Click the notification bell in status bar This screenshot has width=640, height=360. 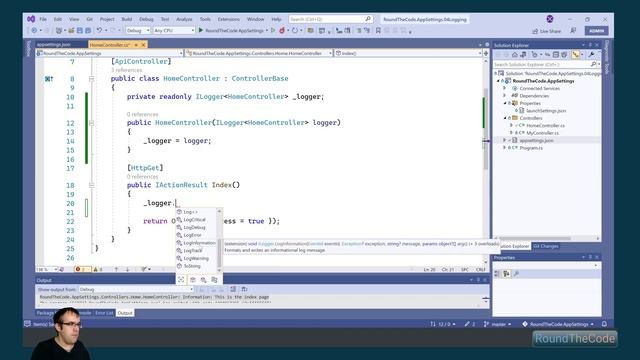click(x=604, y=324)
